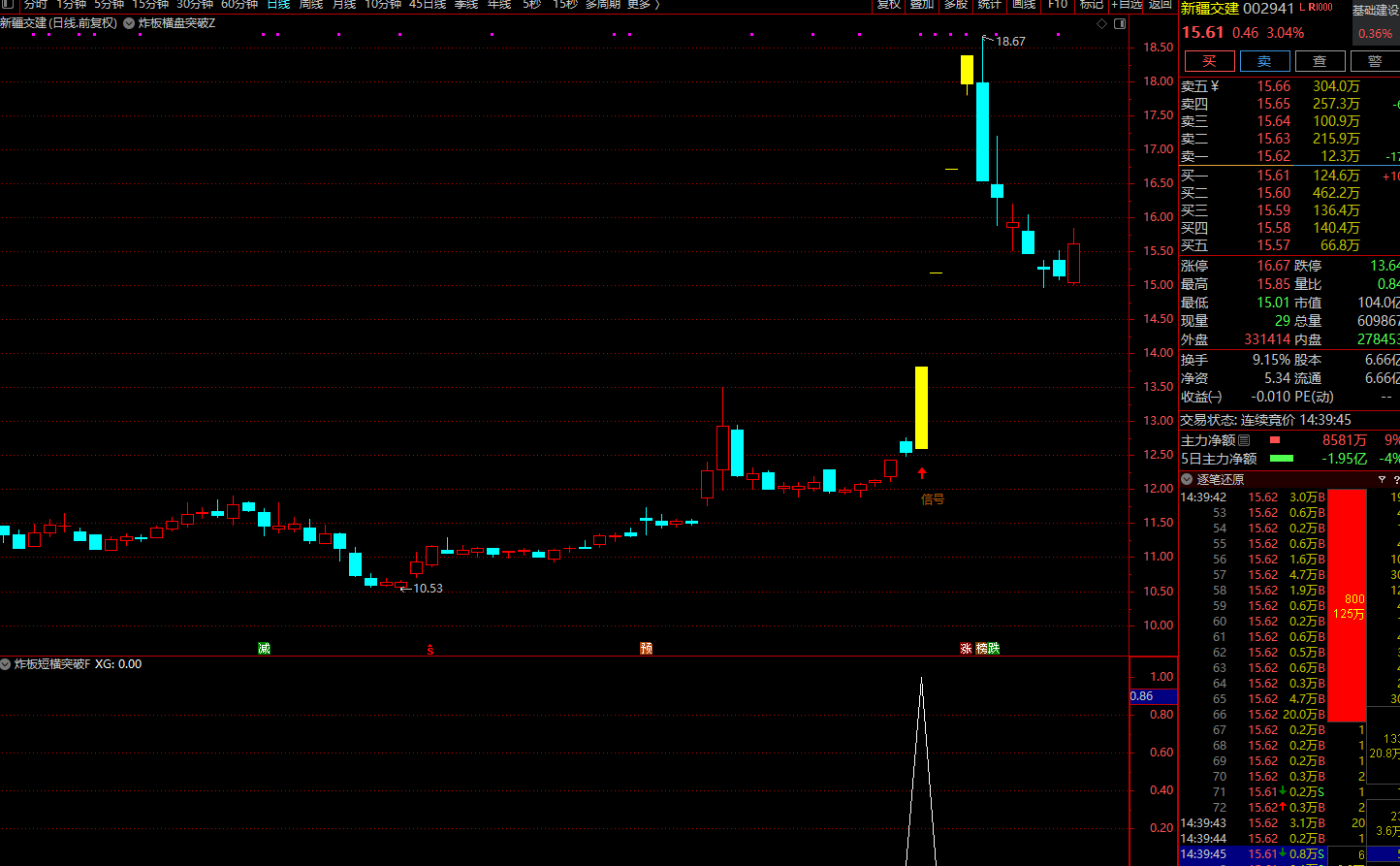
Task: Click the 预 forecast marker icon
Action: point(646,648)
